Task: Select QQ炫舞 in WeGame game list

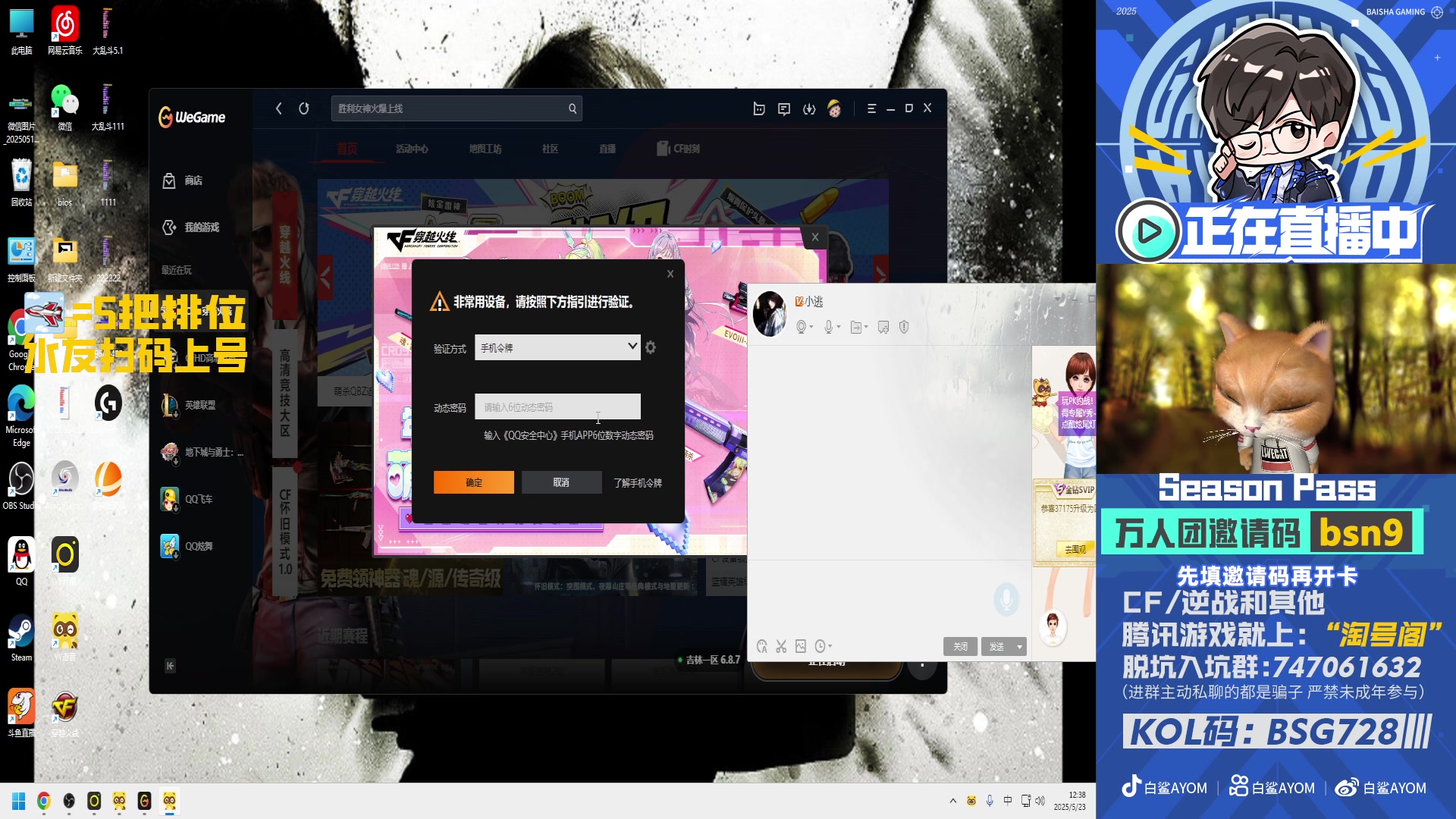Action: (x=187, y=546)
